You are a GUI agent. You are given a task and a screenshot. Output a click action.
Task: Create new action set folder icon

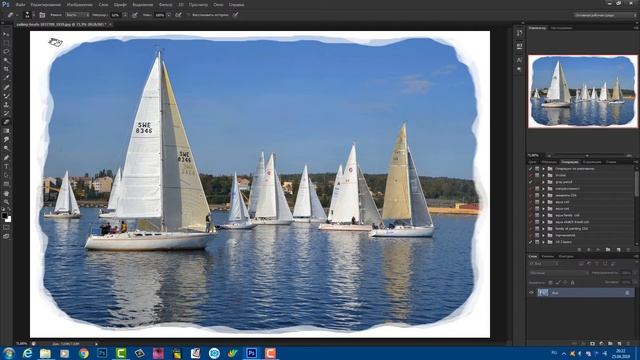click(x=608, y=249)
